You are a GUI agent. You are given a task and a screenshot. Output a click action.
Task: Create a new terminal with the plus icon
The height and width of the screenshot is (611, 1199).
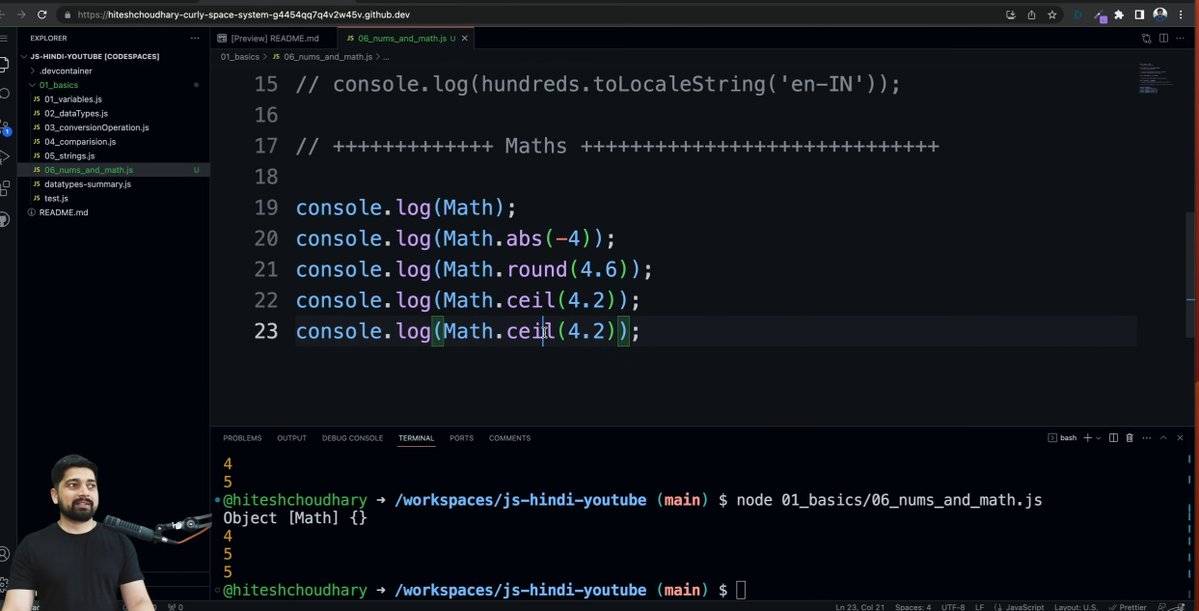pyautogui.click(x=1088, y=438)
